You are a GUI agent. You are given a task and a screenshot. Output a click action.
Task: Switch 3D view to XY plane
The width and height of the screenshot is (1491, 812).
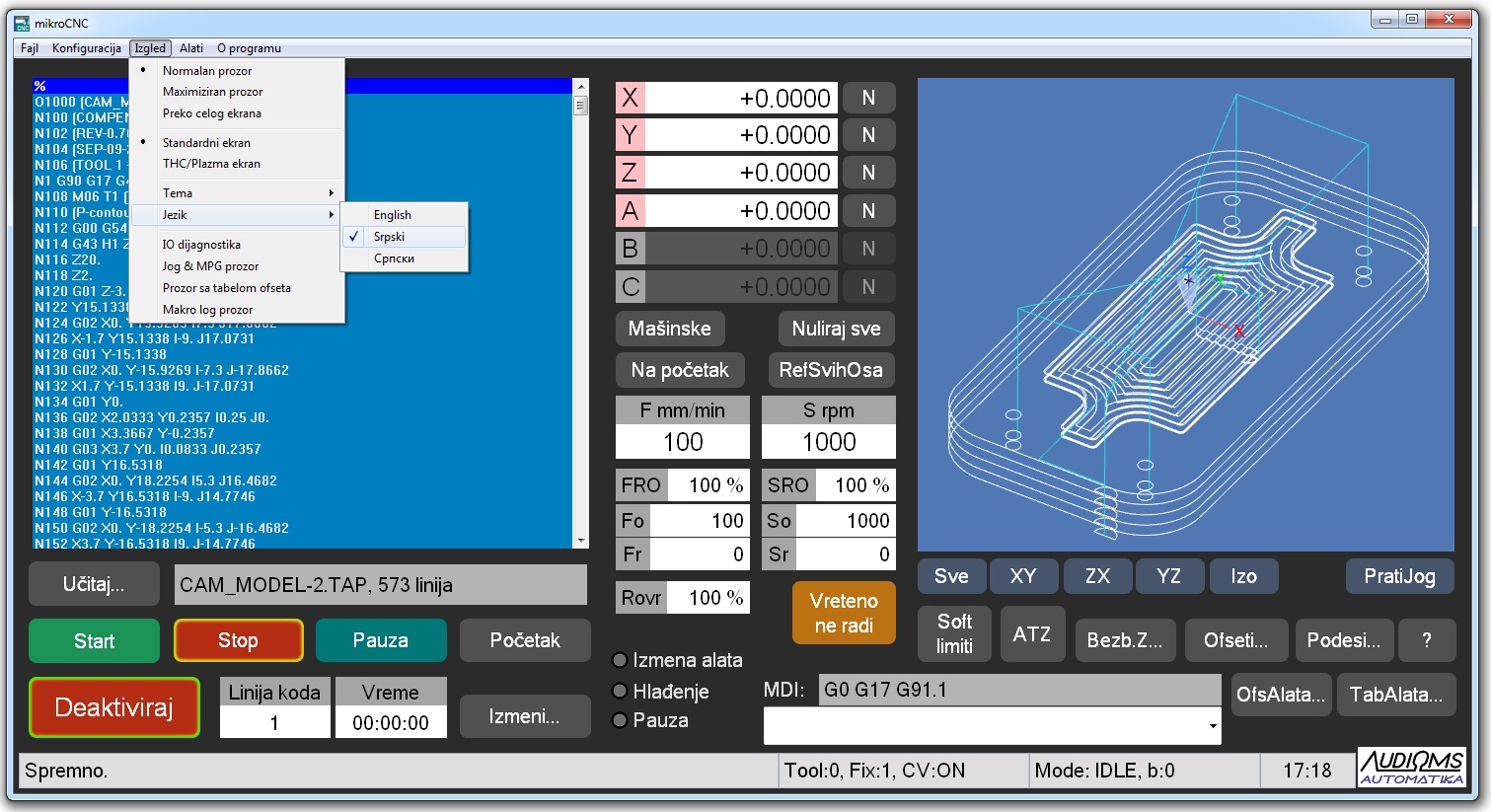(x=1022, y=576)
